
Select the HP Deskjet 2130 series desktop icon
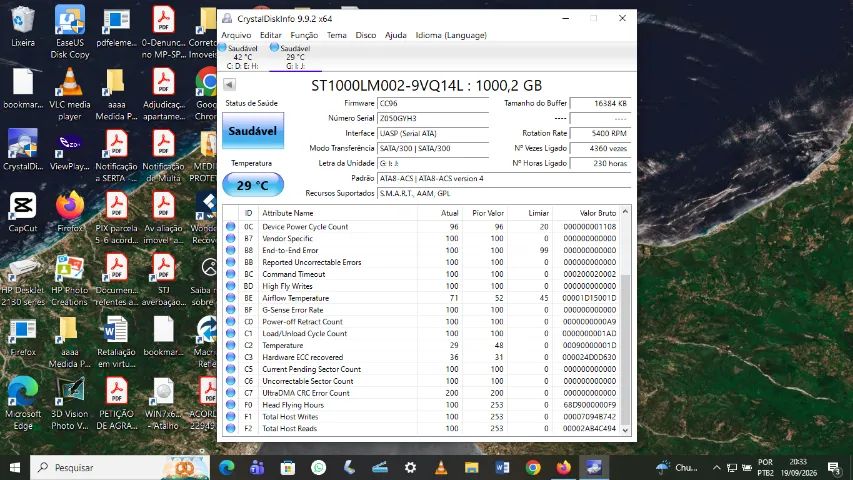[x=23, y=280]
